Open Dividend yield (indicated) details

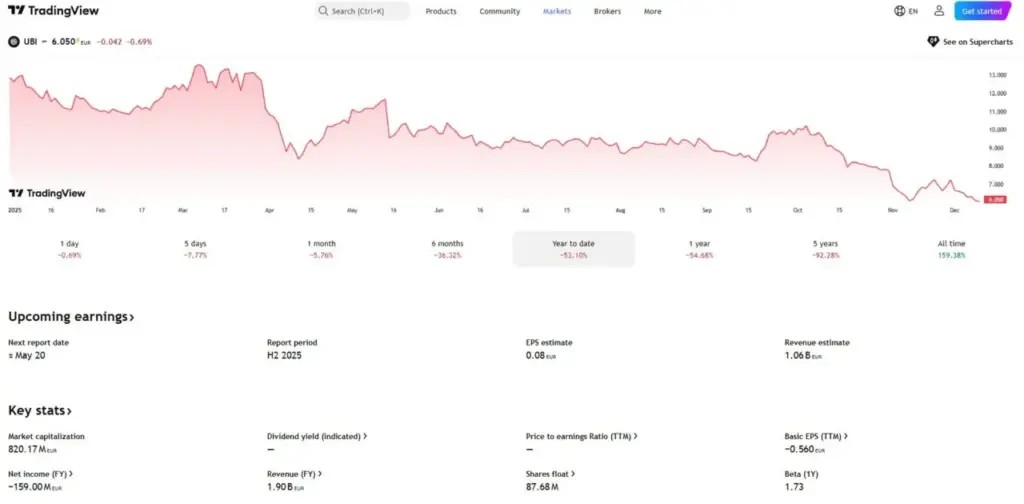(317, 436)
